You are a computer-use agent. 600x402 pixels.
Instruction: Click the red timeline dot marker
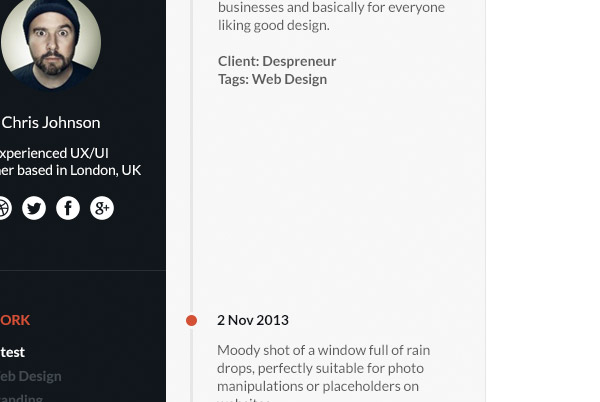point(191,320)
